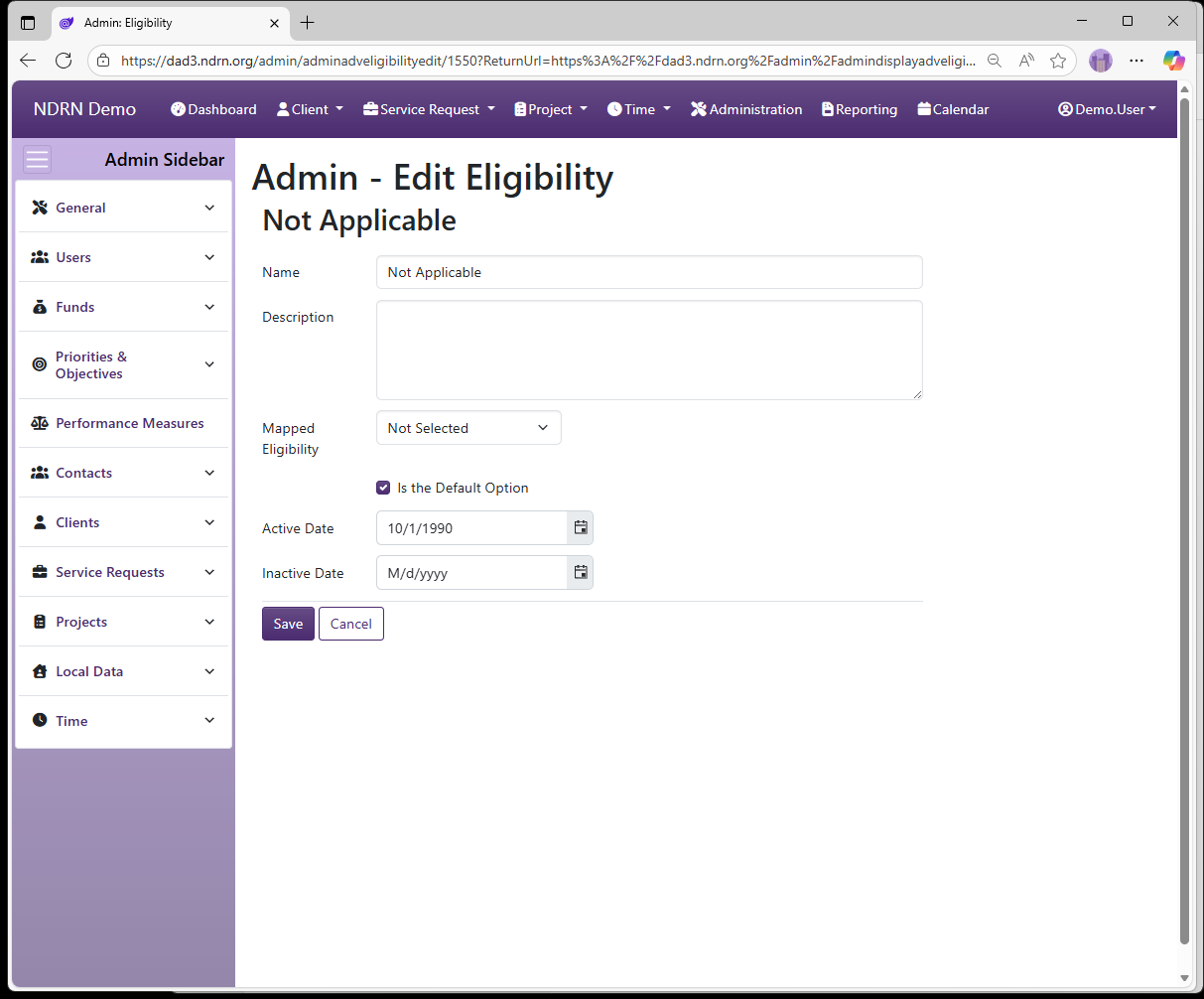Click the Local Data icon in sidebar
Screen dimensions: 1204x999
tap(40, 671)
